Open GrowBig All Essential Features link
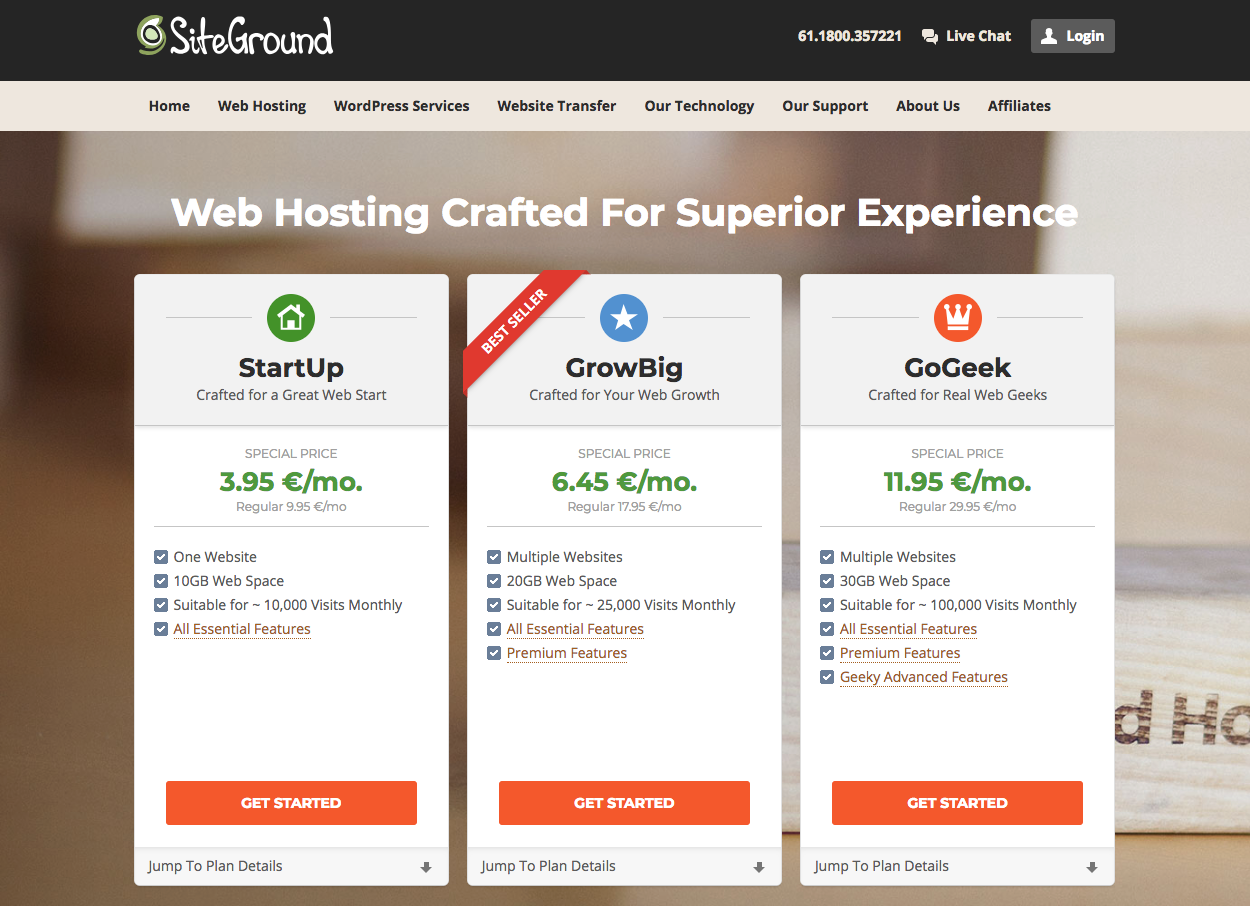The width and height of the screenshot is (1250, 906). point(575,629)
